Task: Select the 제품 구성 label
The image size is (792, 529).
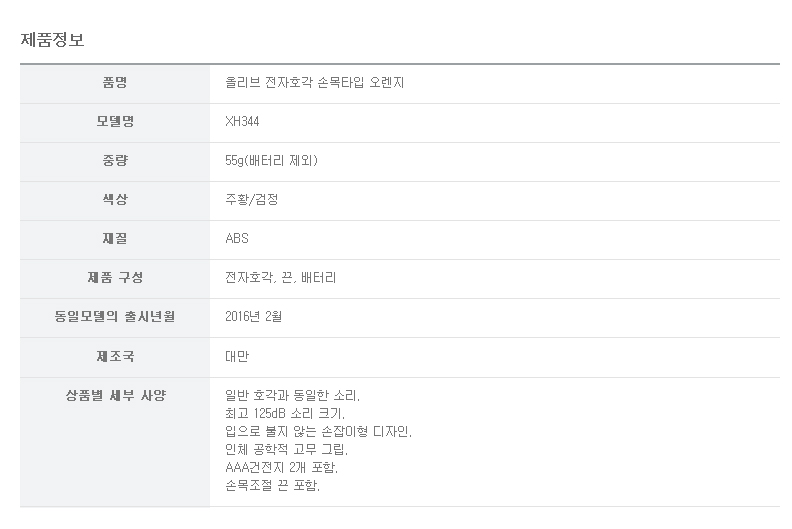Action: click(x=115, y=277)
